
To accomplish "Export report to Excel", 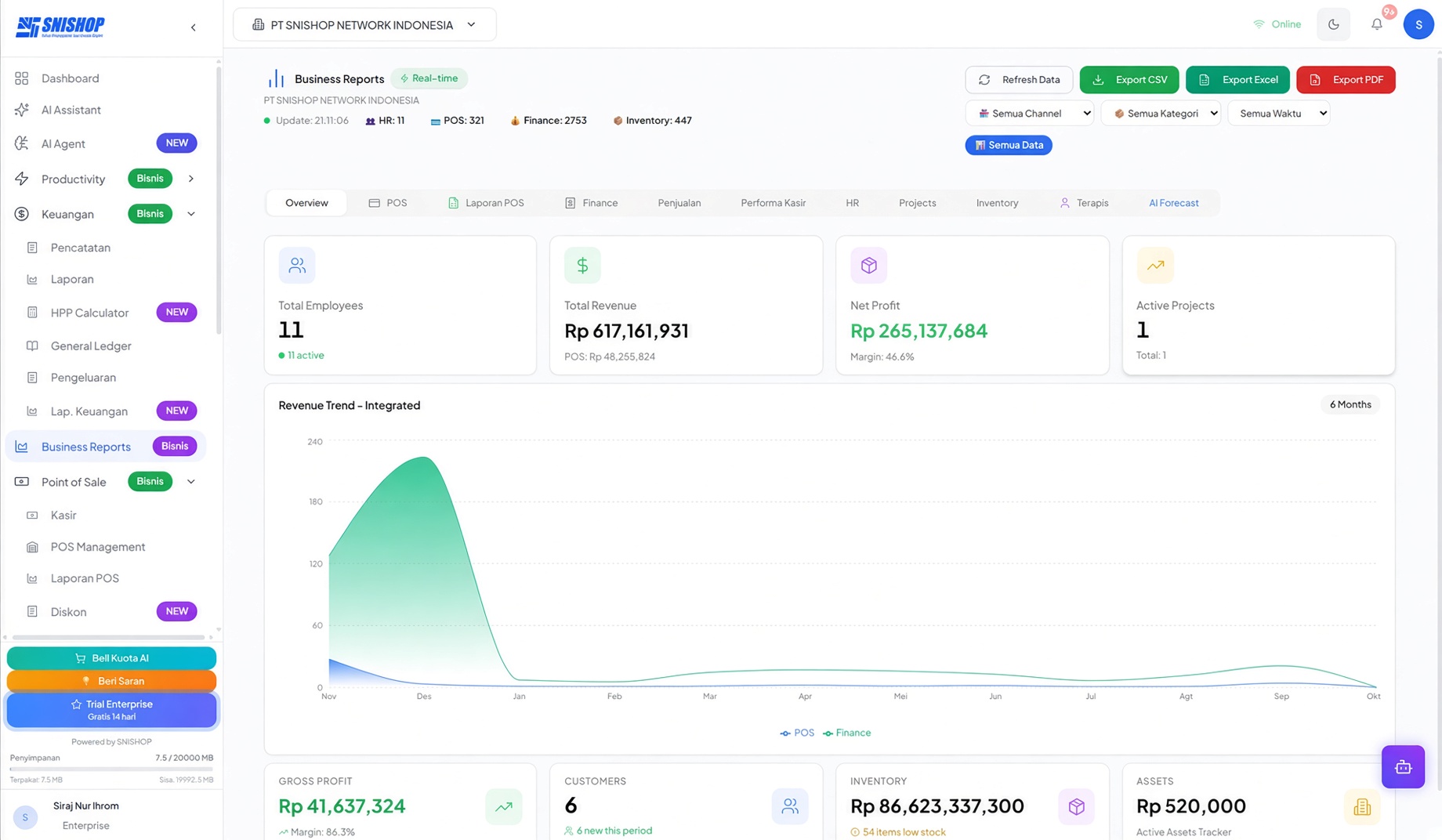I will tap(1237, 80).
